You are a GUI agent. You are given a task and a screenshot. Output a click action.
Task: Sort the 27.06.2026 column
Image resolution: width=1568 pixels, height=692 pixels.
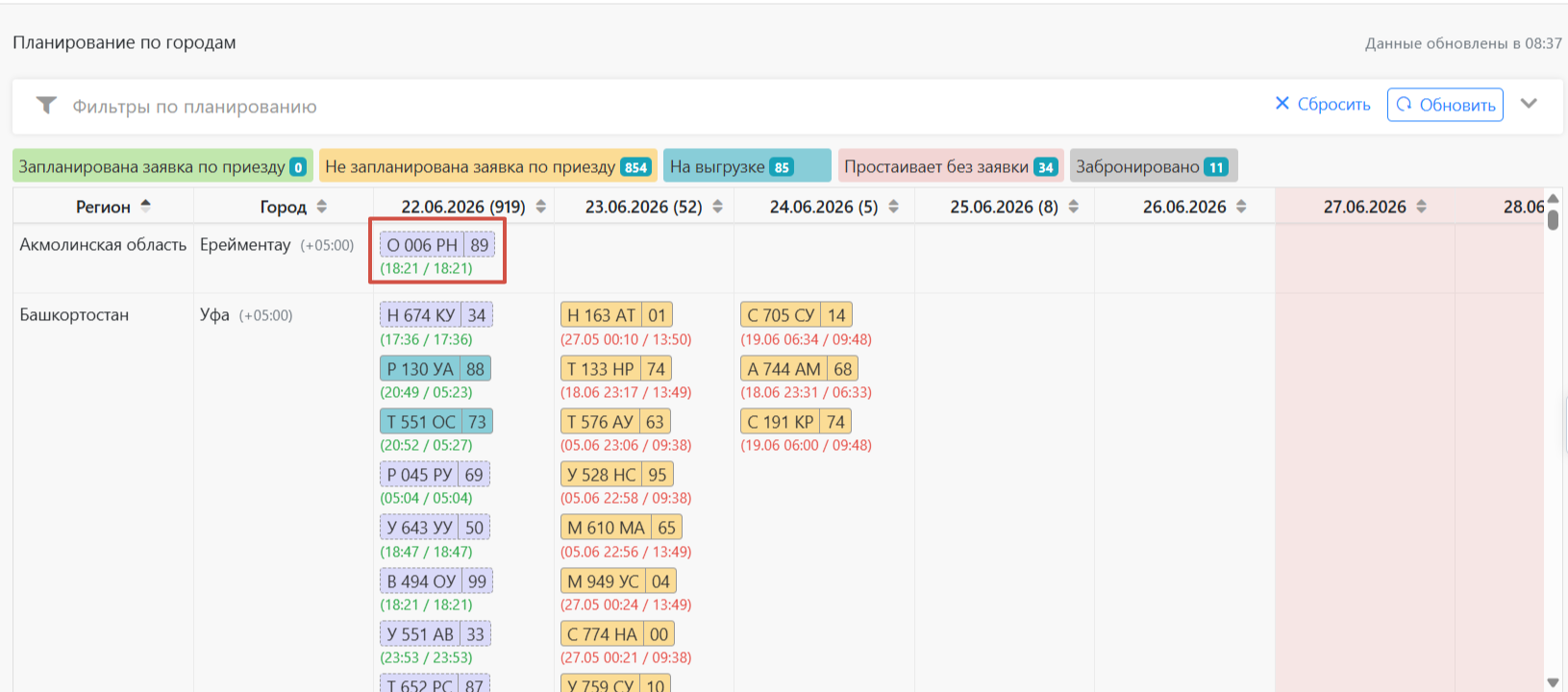tap(1421, 207)
